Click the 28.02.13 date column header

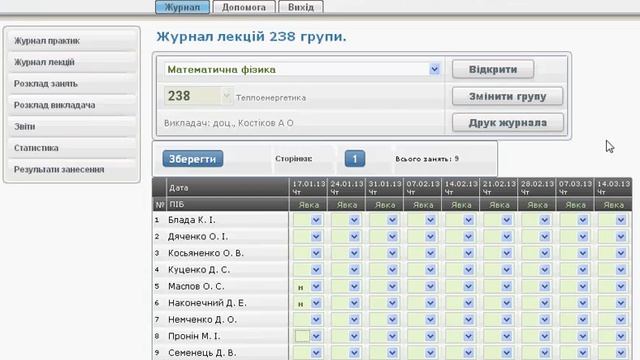tap(537, 187)
